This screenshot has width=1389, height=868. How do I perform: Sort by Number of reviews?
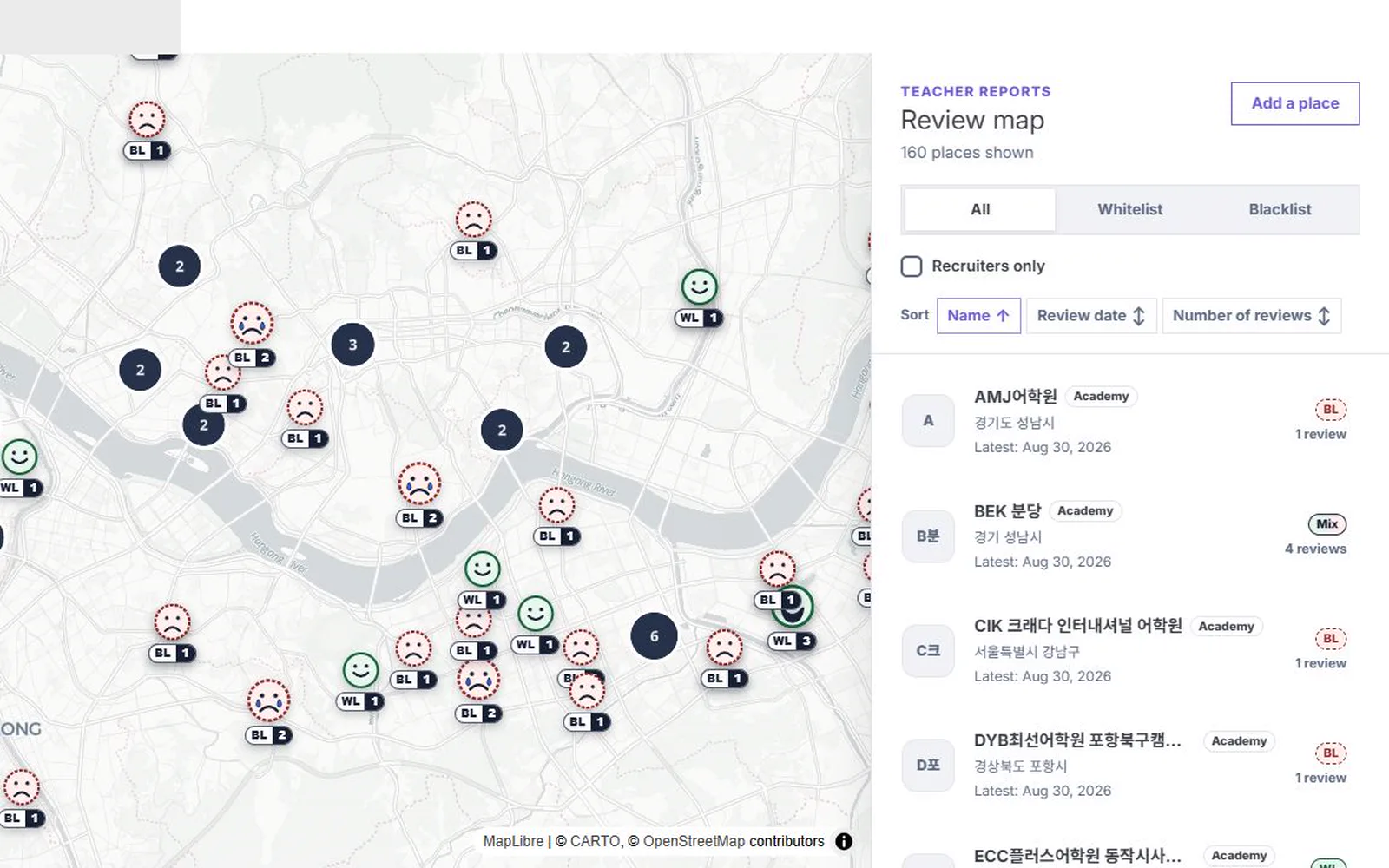[1251, 316]
